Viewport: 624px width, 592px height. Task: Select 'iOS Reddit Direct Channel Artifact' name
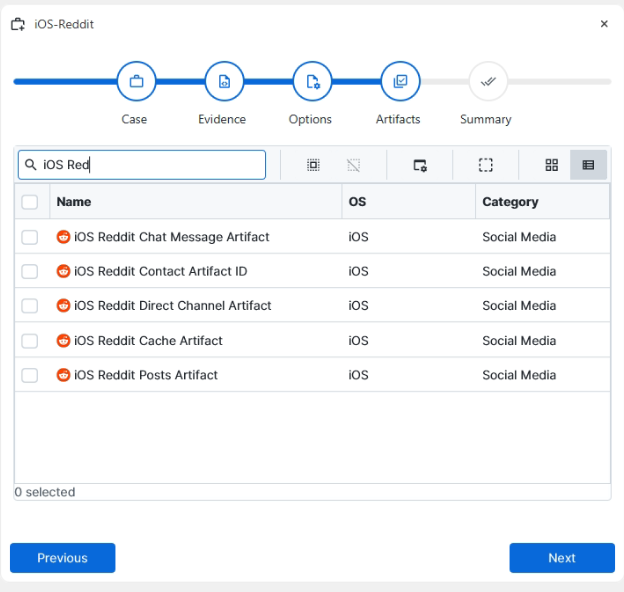point(172,306)
